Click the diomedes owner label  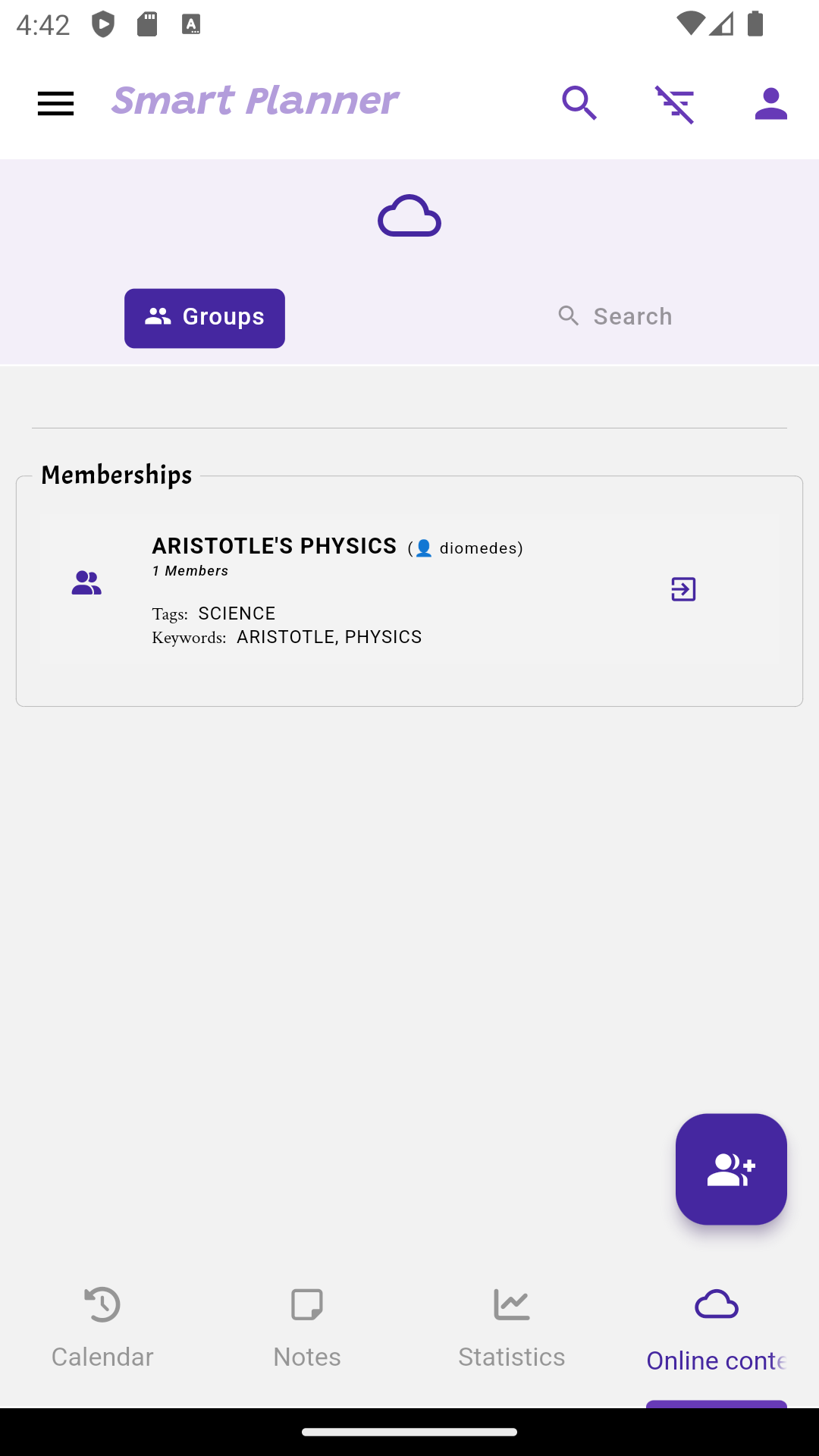480,548
